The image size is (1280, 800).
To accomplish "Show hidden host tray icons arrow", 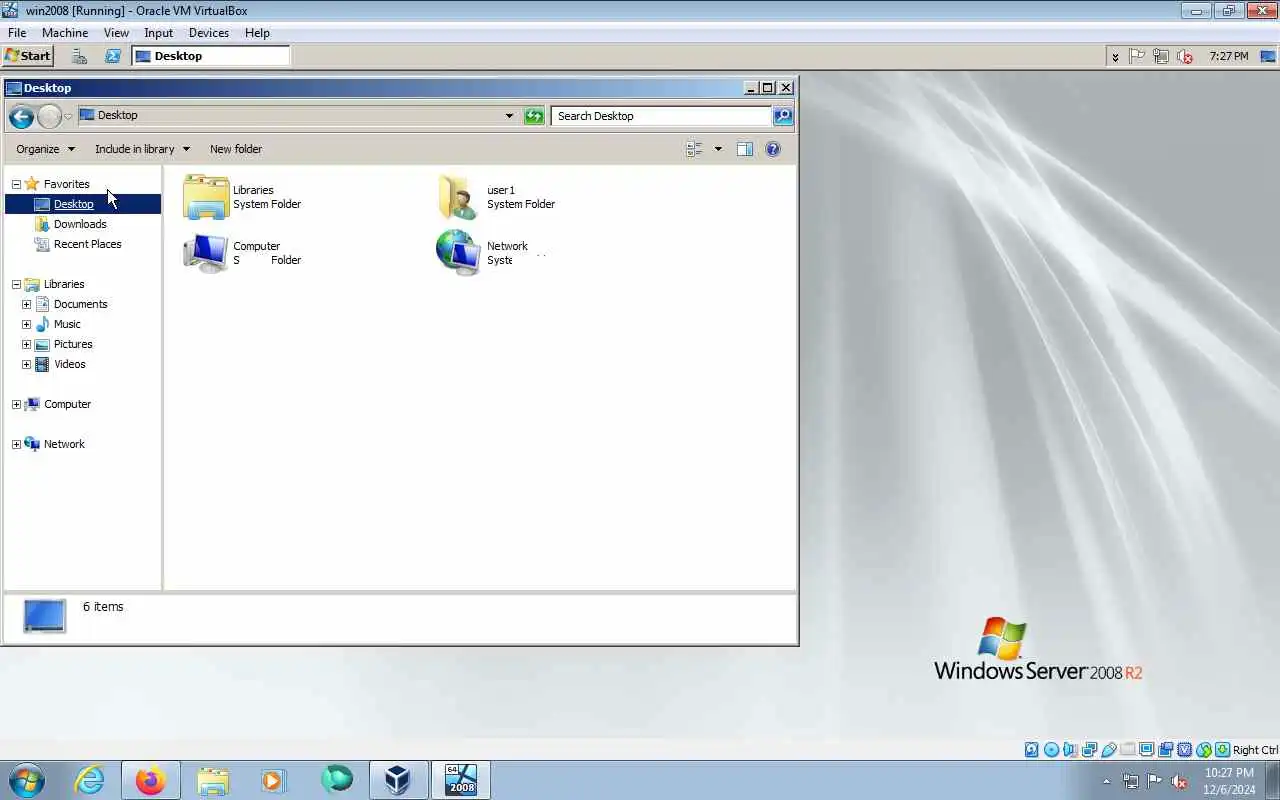I will click(x=1106, y=781).
